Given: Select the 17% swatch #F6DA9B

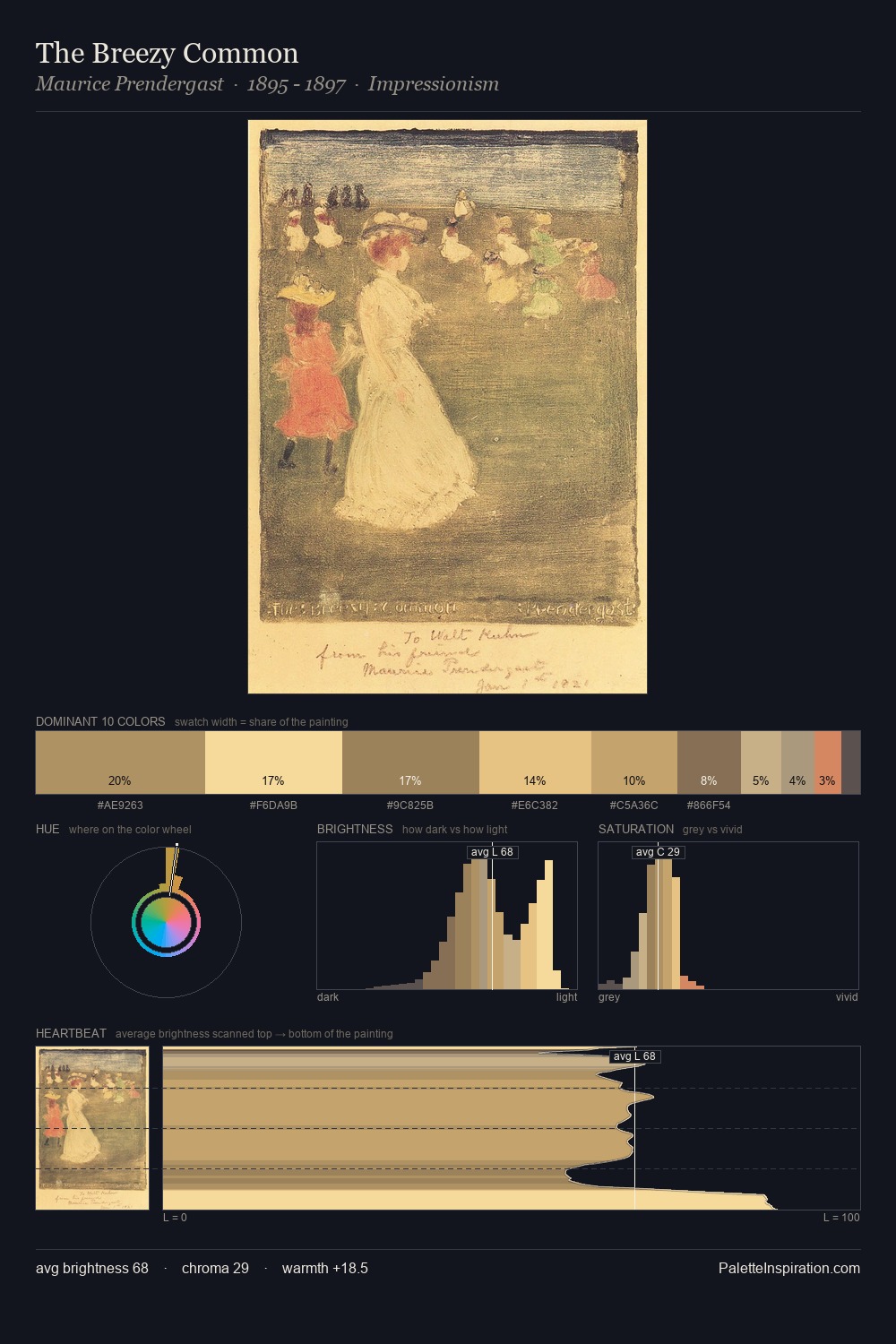Looking at the screenshot, I should tap(273, 762).
